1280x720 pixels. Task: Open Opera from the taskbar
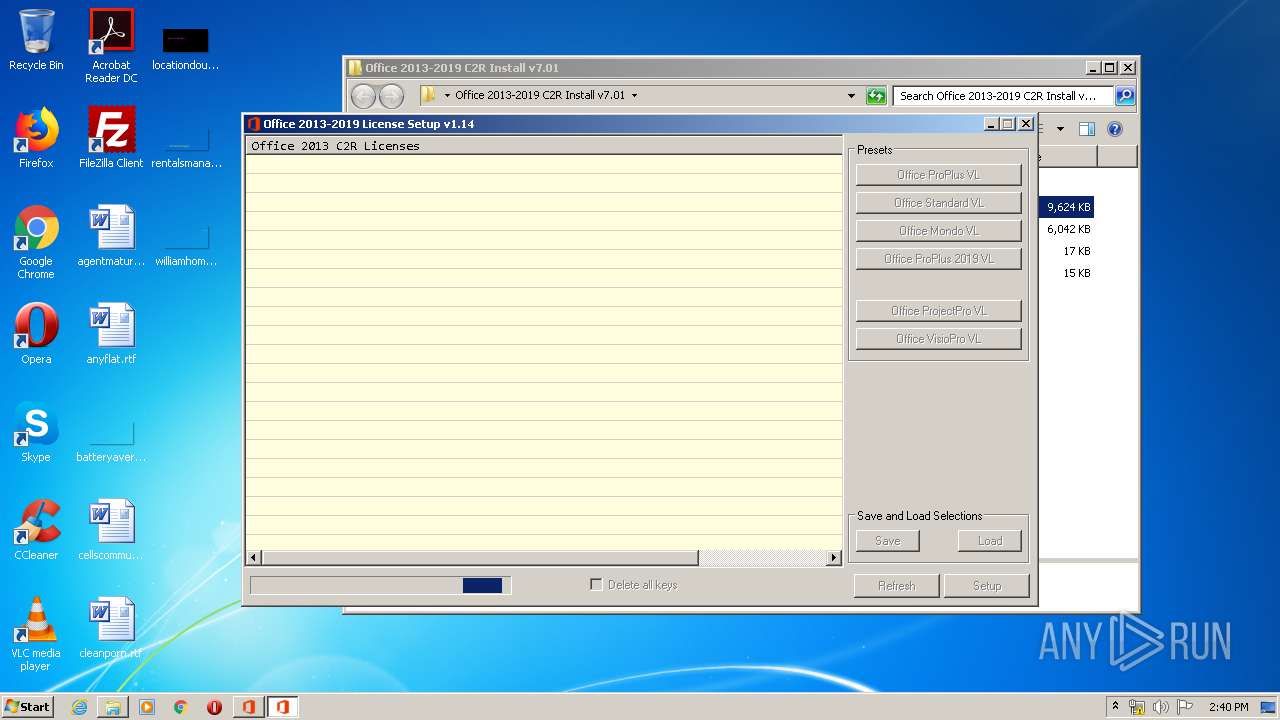(x=214, y=707)
